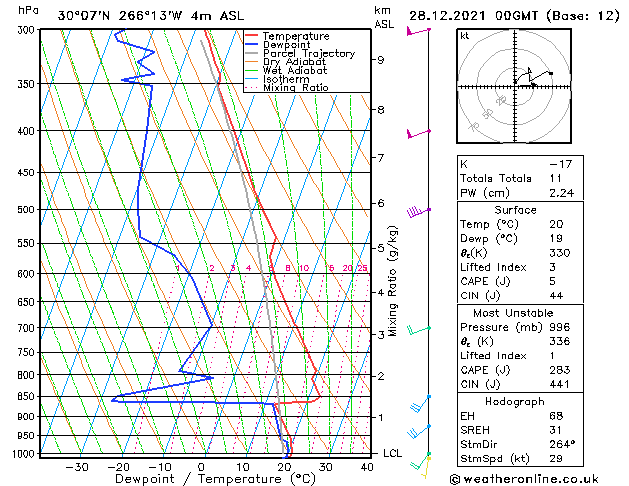Viewport: 629px width, 486px height.
Task: Click the hodograph polar plot
Action: 514,86
